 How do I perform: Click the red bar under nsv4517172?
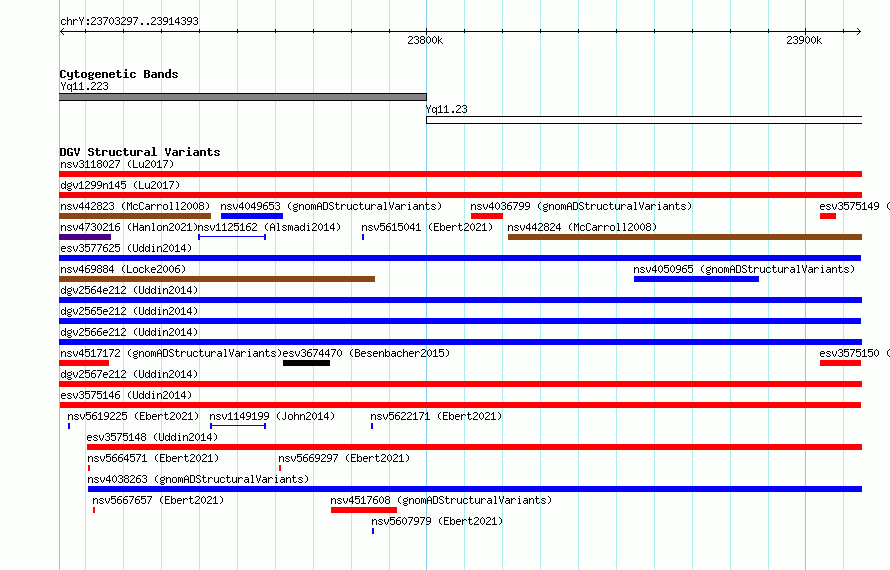tap(84, 363)
